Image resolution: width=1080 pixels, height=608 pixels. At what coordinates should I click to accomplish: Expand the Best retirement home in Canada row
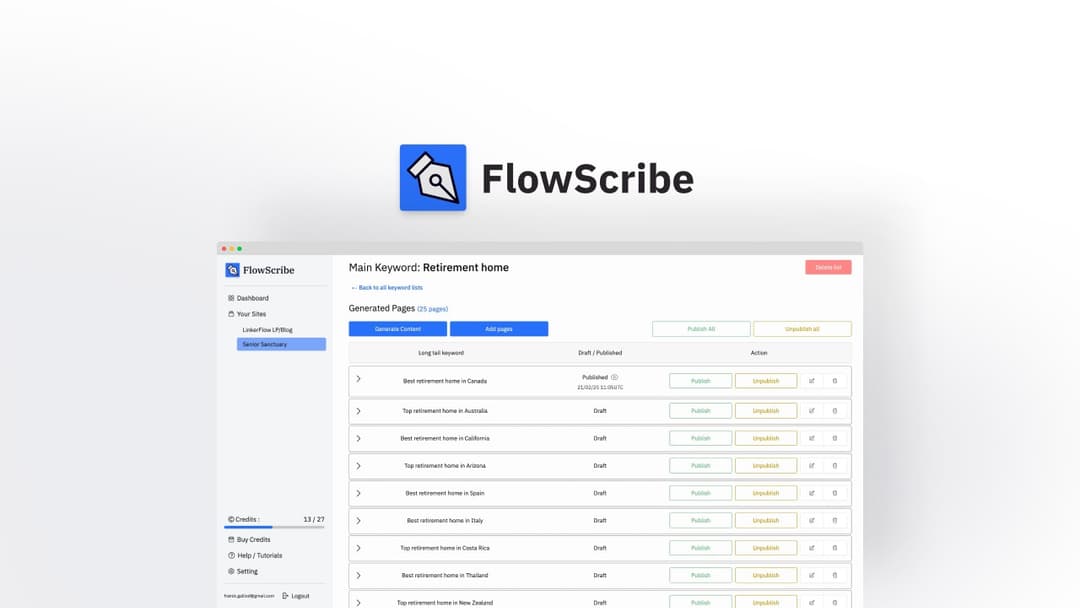[x=358, y=381]
